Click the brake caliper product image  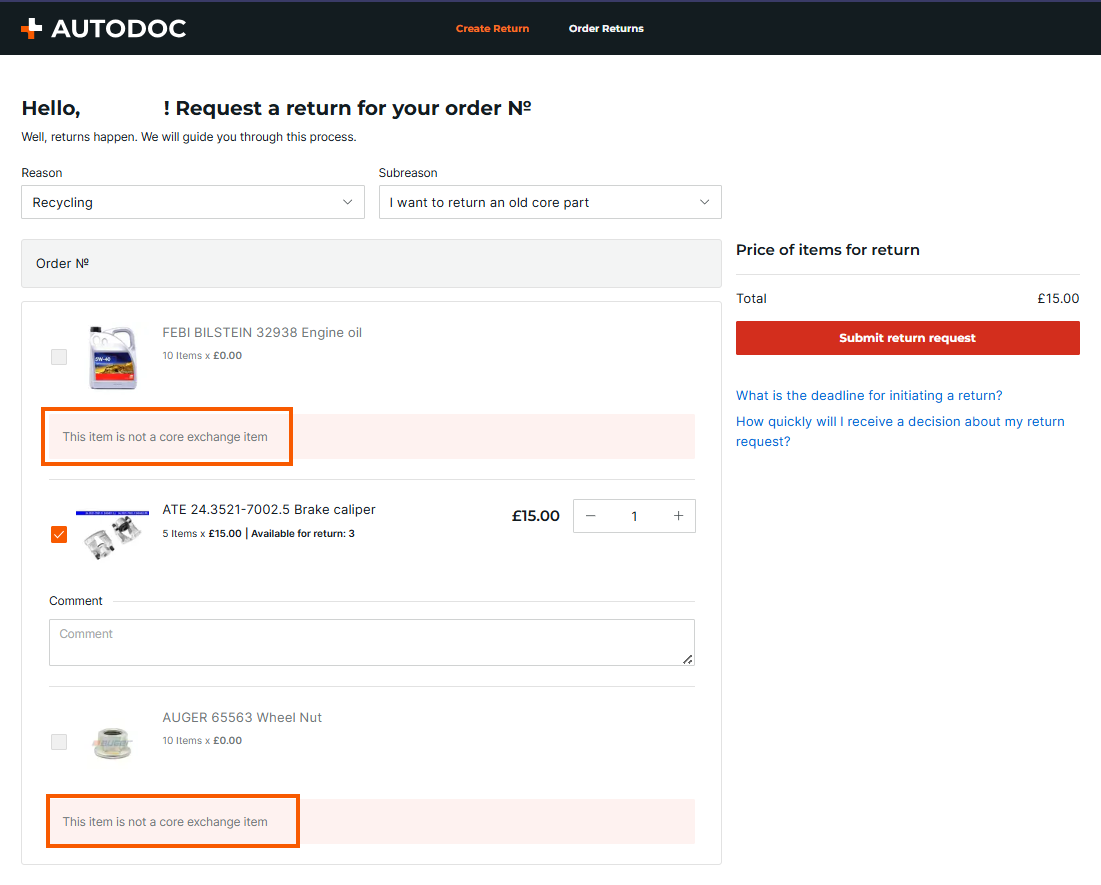(x=111, y=534)
